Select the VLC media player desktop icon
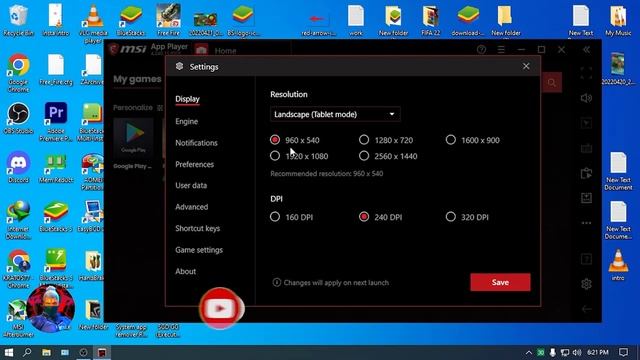This screenshot has width=640, height=360. 93,23
